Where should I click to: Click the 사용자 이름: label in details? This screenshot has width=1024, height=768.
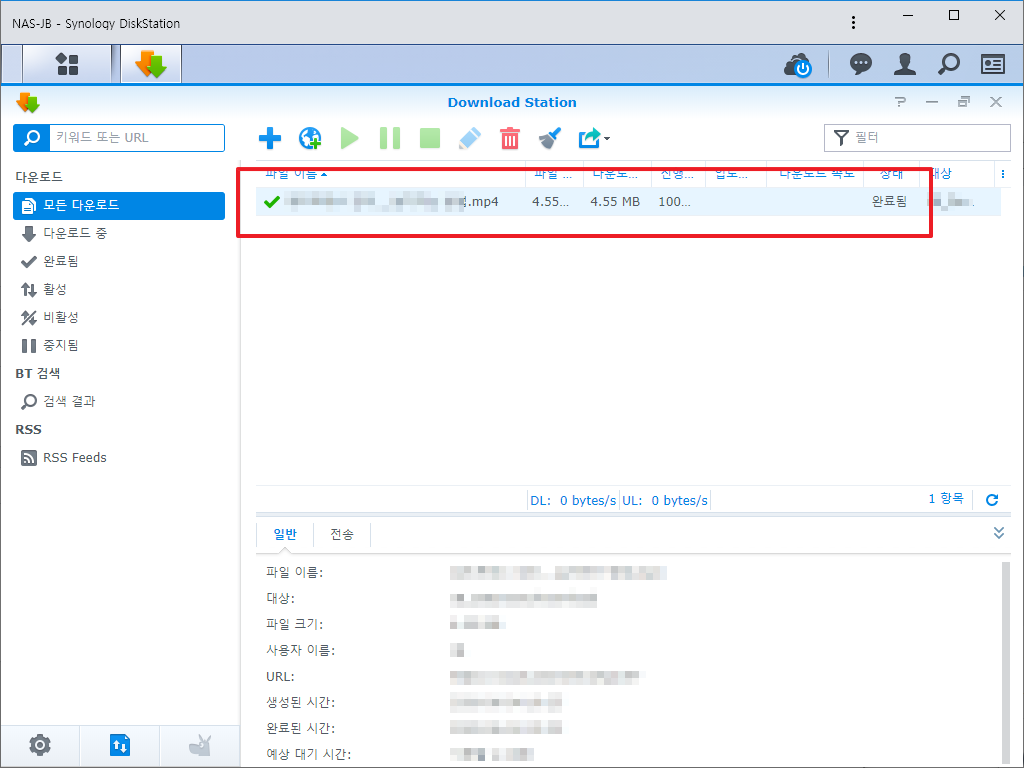click(x=300, y=650)
